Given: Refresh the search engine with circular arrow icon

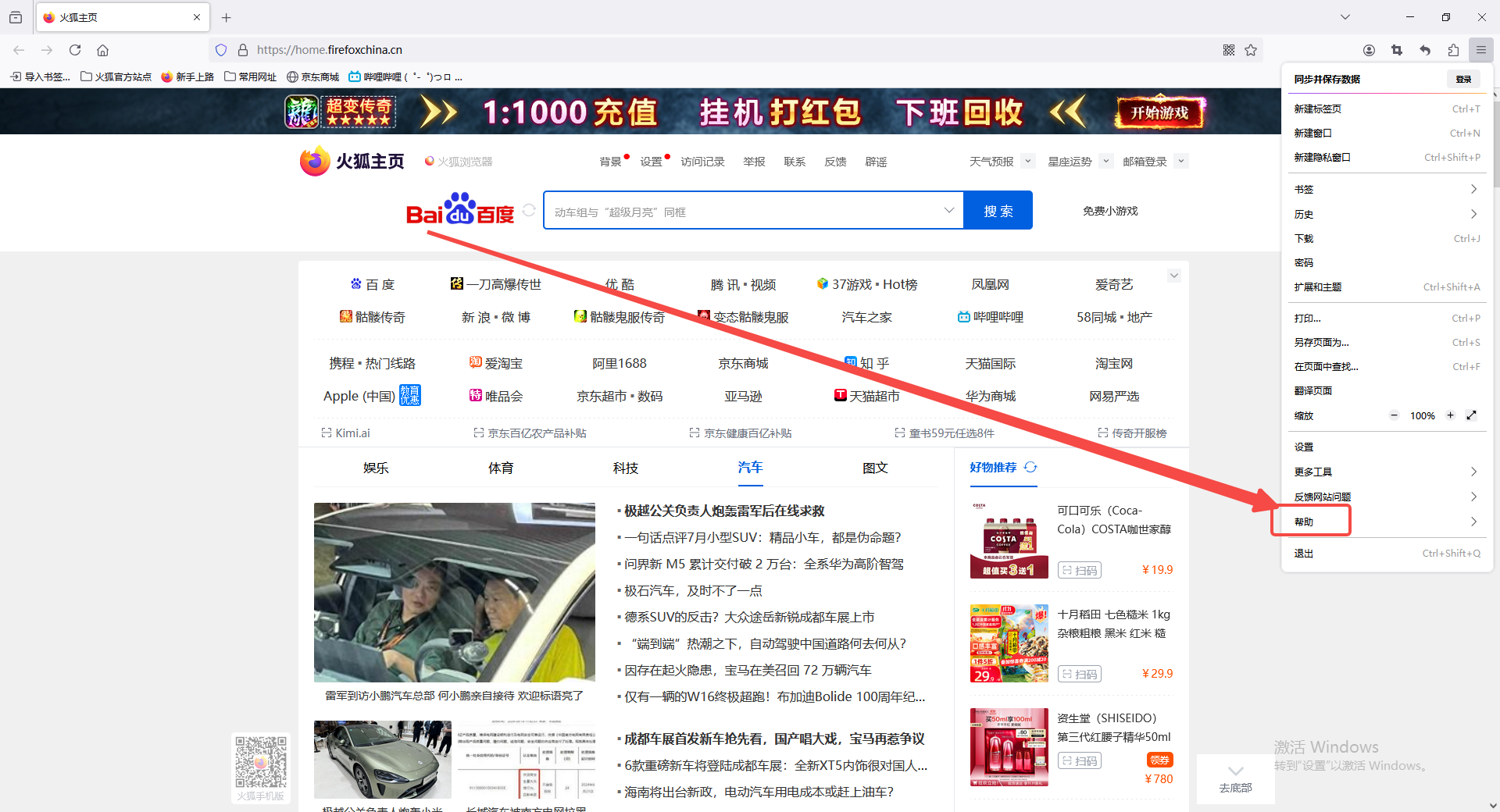Looking at the screenshot, I should tap(529, 210).
